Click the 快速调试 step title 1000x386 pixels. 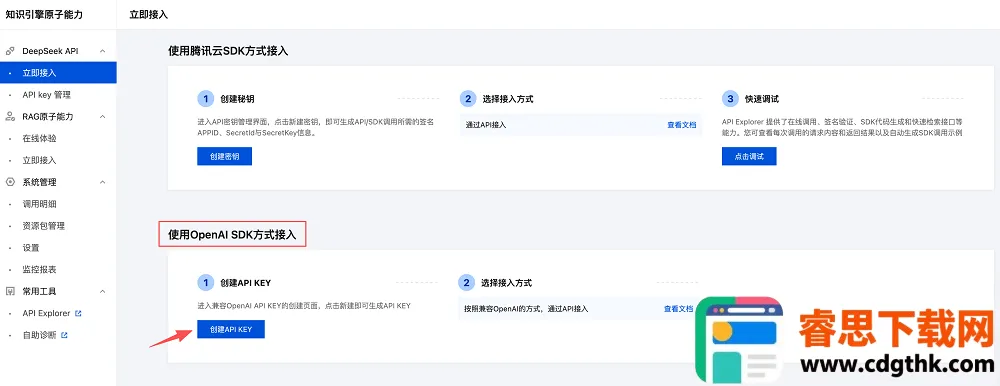(762, 99)
